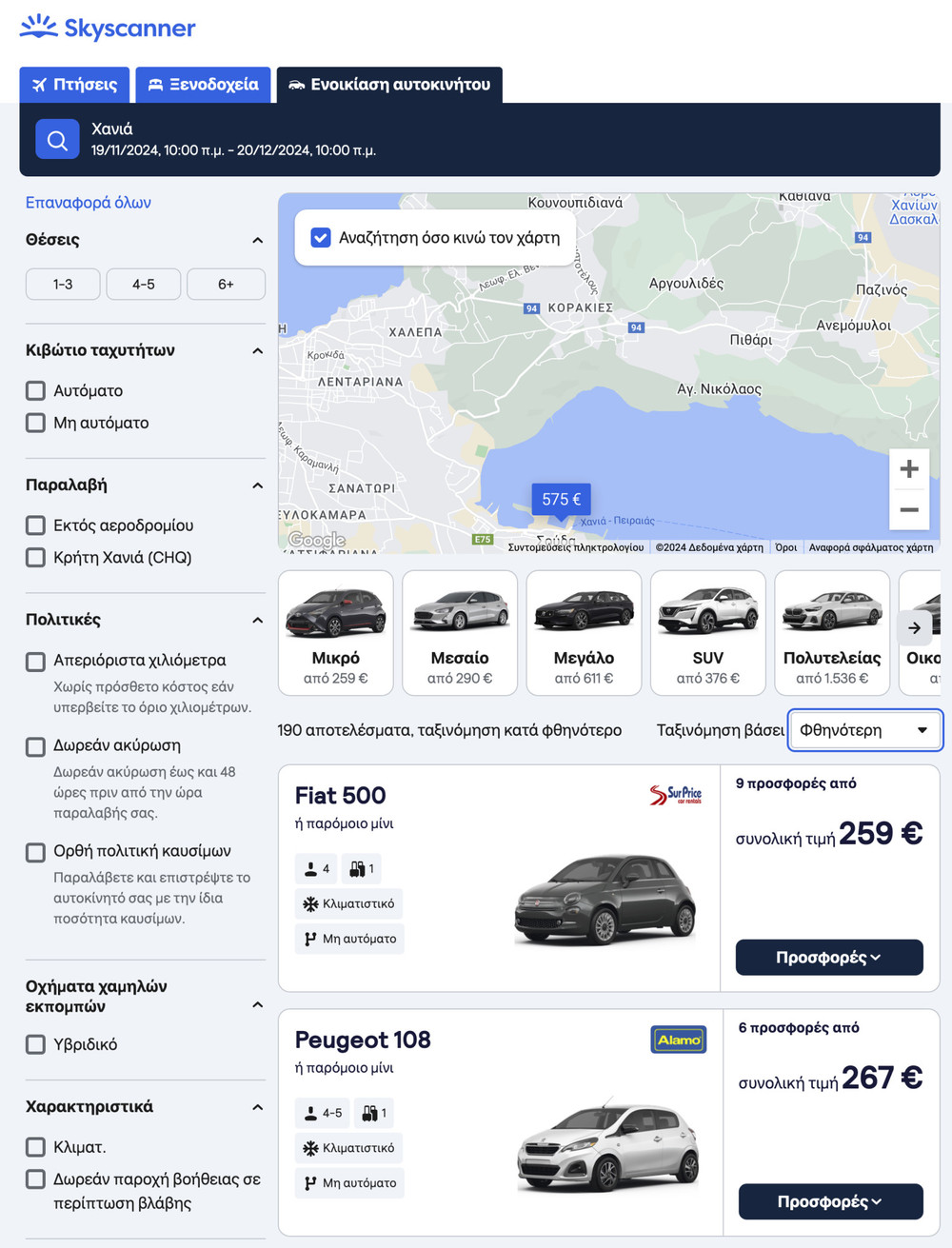This screenshot has width=952, height=1248.
Task: Collapse the Κιβώτιο ταχυτήτων section
Action: point(257,350)
